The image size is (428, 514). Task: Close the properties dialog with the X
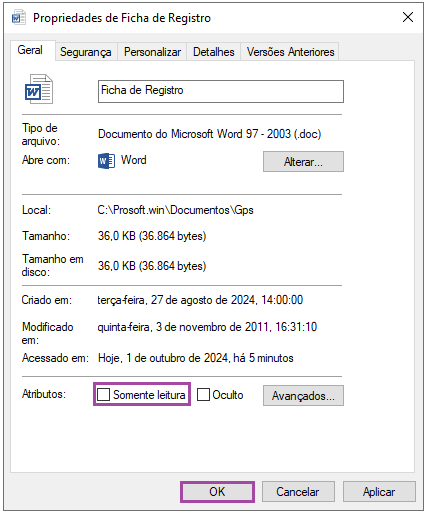[x=408, y=17]
